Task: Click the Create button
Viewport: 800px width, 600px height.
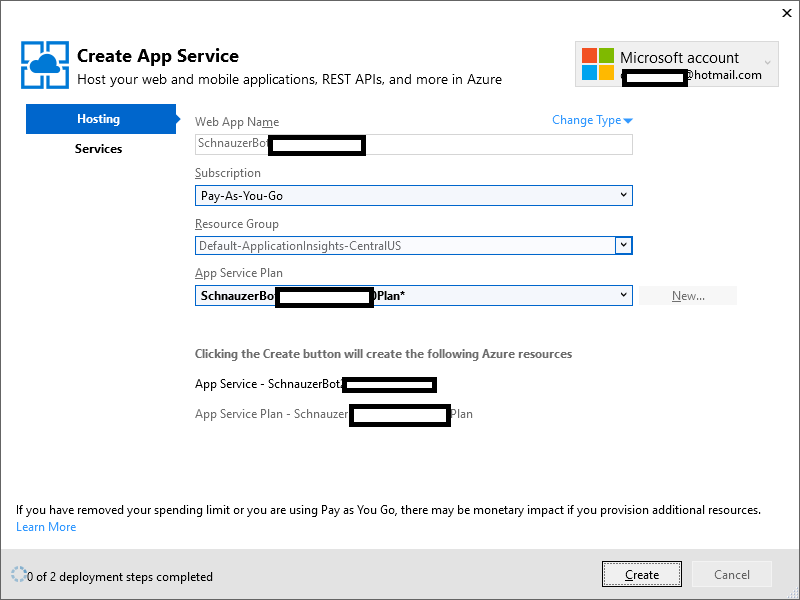Action: click(x=642, y=574)
